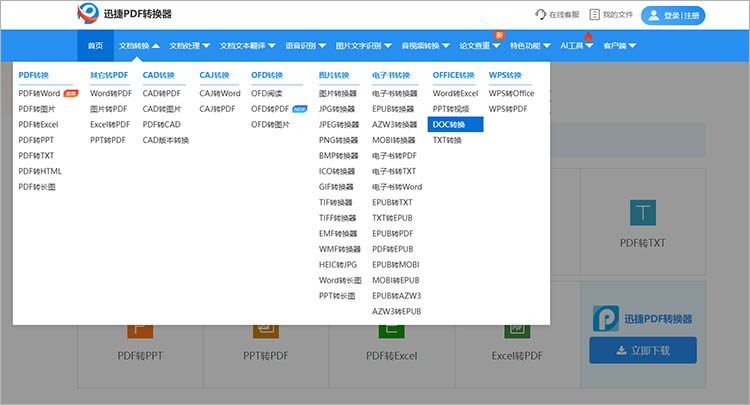This screenshot has width=750, height=405.
Task: Select WPS转Office menu item
Action: tap(511, 93)
